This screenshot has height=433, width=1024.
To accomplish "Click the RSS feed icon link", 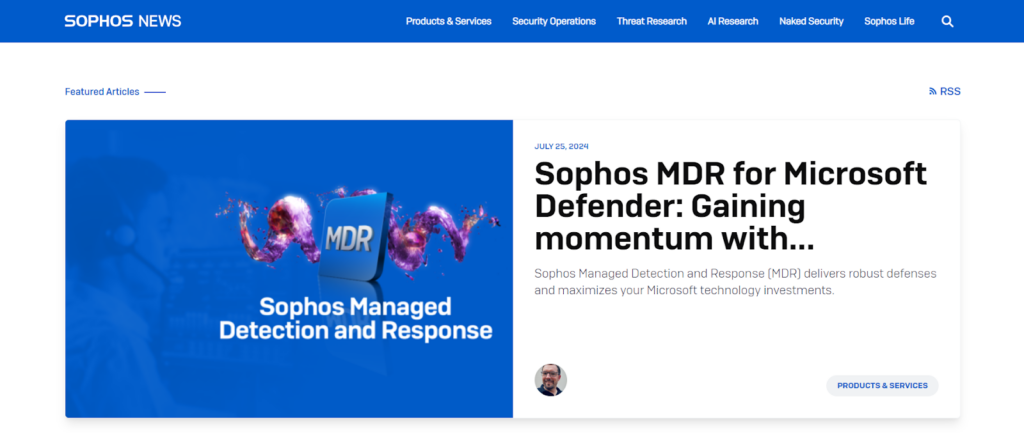I will point(945,91).
